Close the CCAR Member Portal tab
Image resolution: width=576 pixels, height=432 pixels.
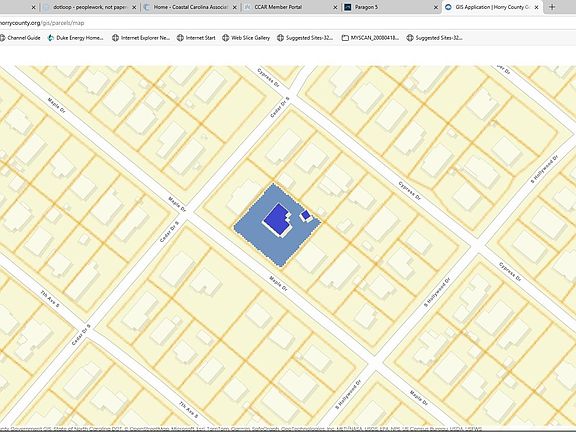pyautogui.click(x=335, y=7)
